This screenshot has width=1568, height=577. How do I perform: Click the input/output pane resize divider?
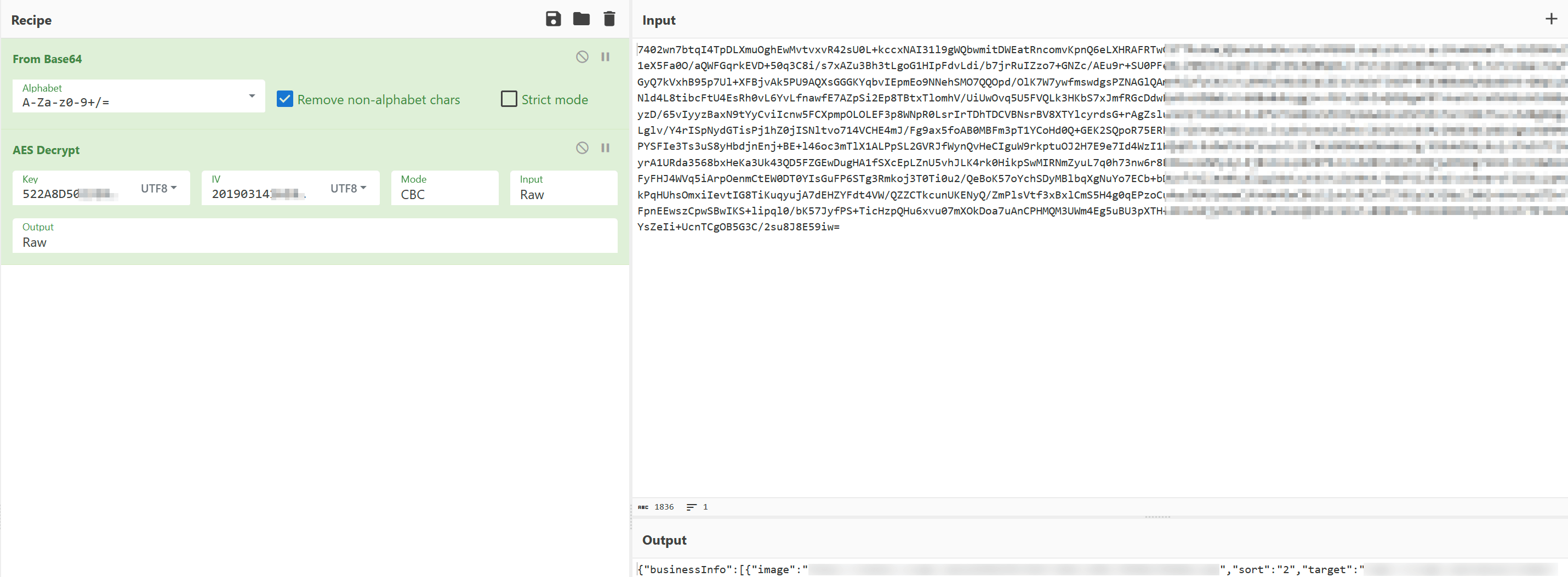pos(1158,517)
